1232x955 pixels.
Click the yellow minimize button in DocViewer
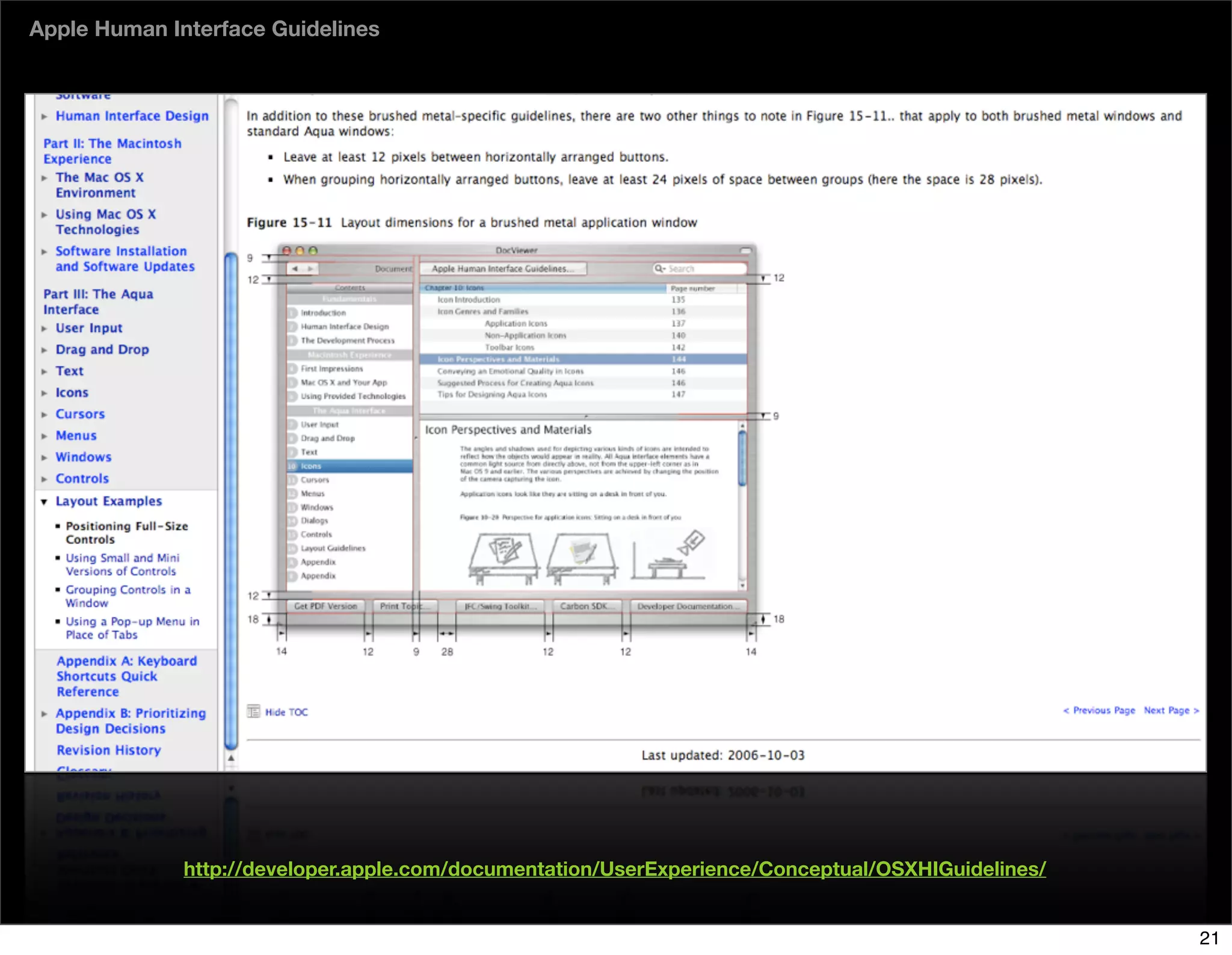point(300,250)
